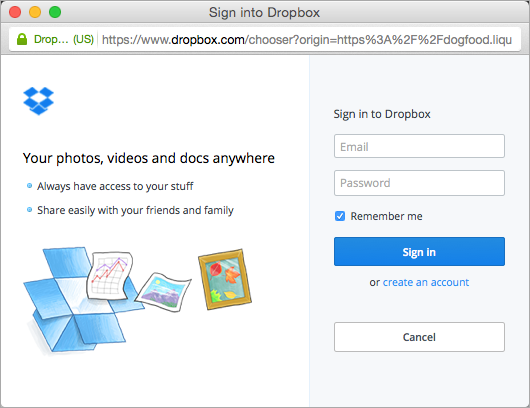Viewport: 530px width, 408px height.
Task: Click the line chart document illustration
Action: (110, 275)
